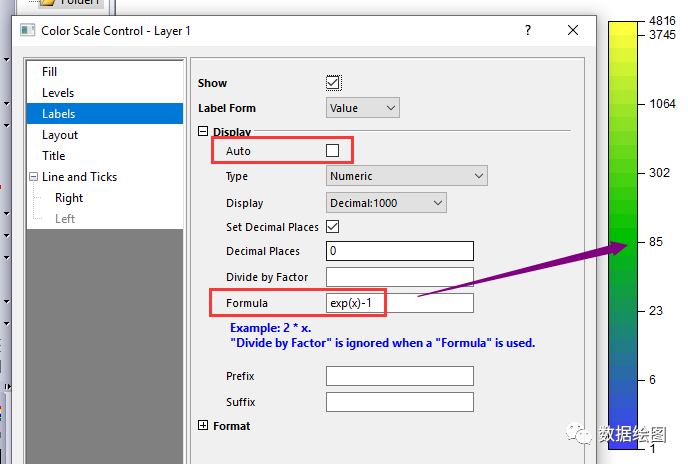Close the Color Scale Control dialog
Image resolution: width=688 pixels, height=464 pixels.
(x=573, y=30)
